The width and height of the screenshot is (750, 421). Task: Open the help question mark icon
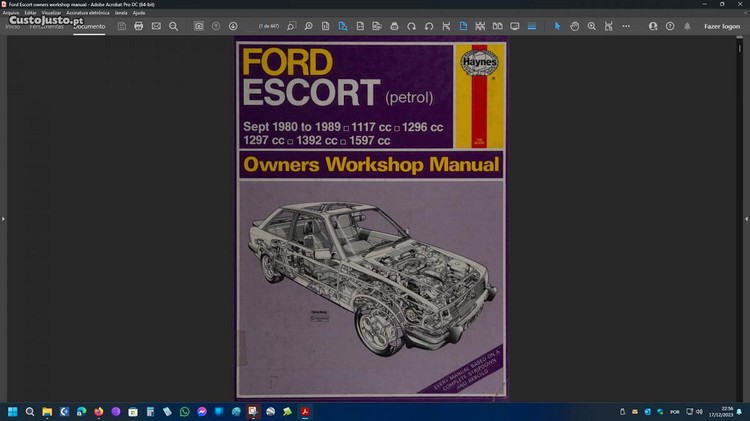[x=670, y=26]
